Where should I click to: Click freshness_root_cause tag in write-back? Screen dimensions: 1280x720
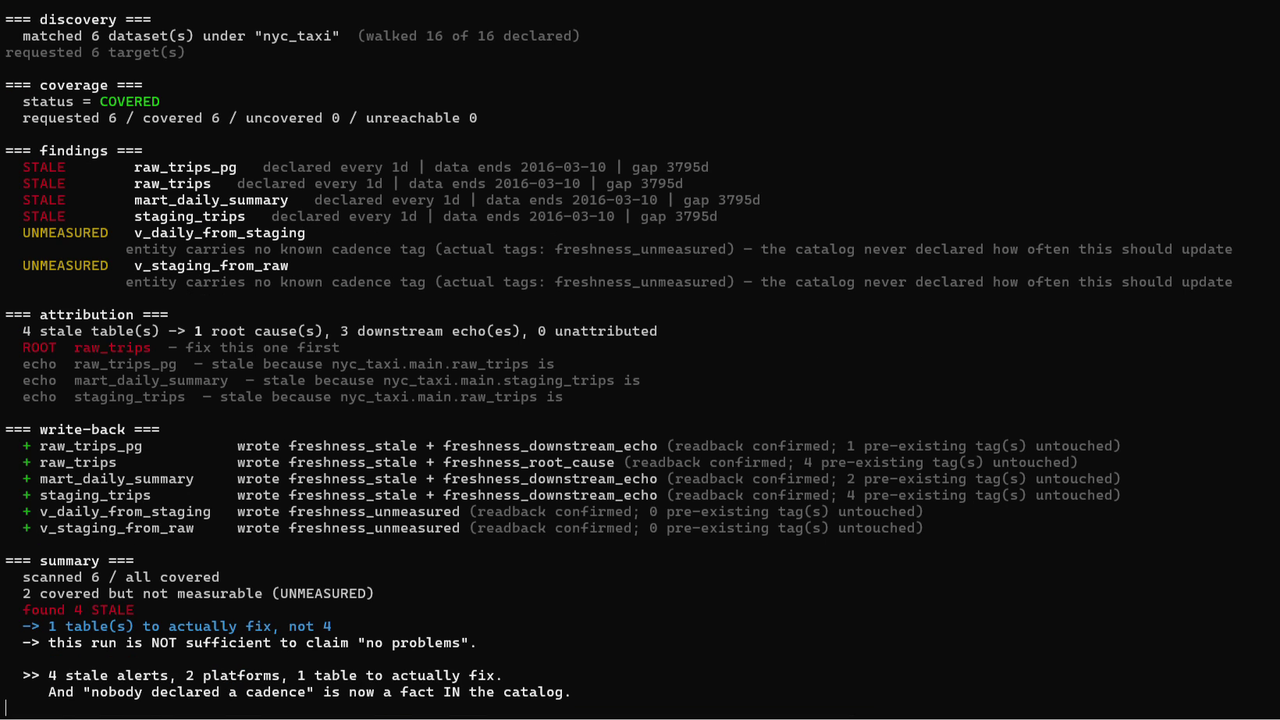coord(529,463)
